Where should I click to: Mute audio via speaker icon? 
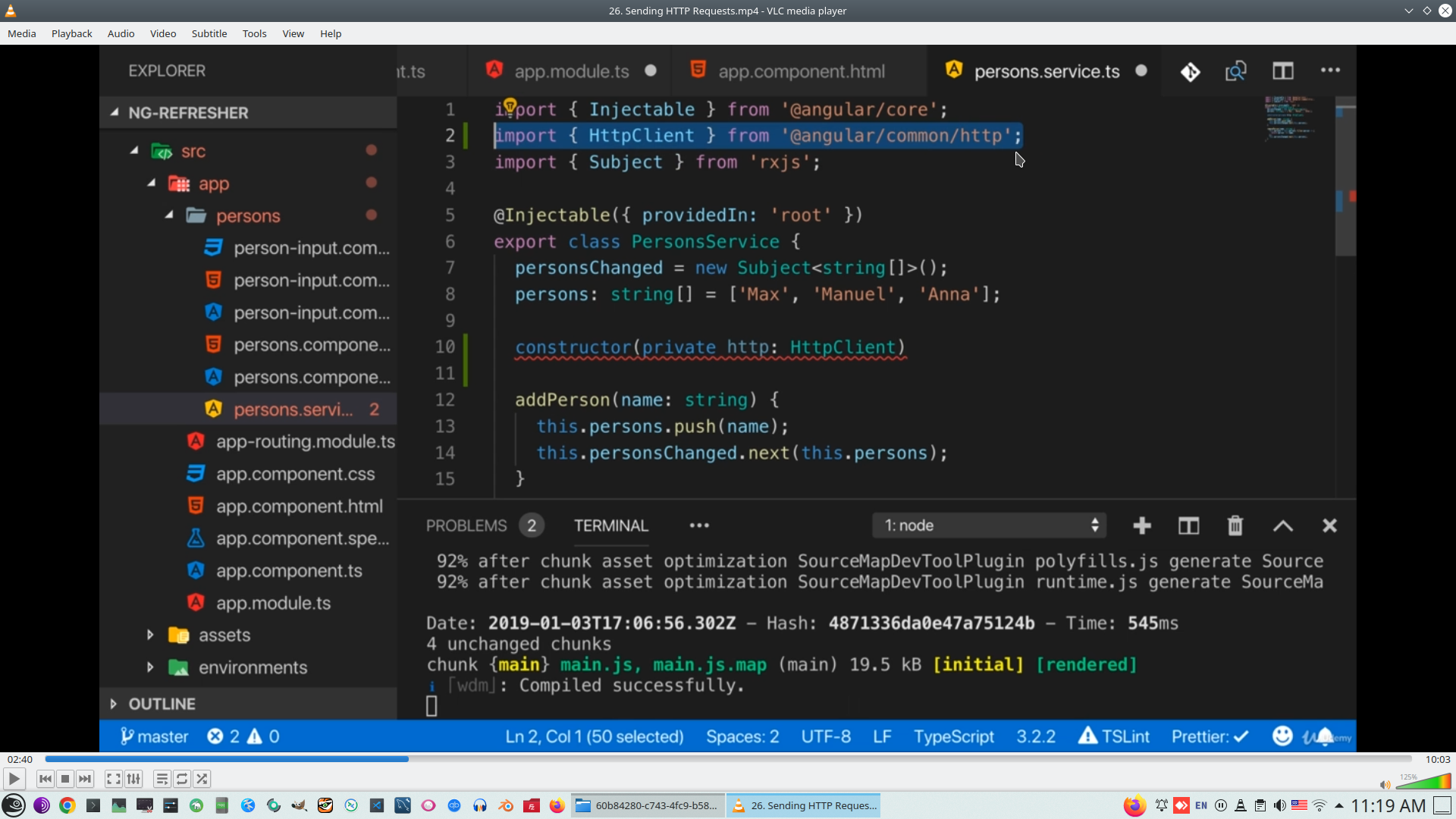pyautogui.click(x=1385, y=784)
